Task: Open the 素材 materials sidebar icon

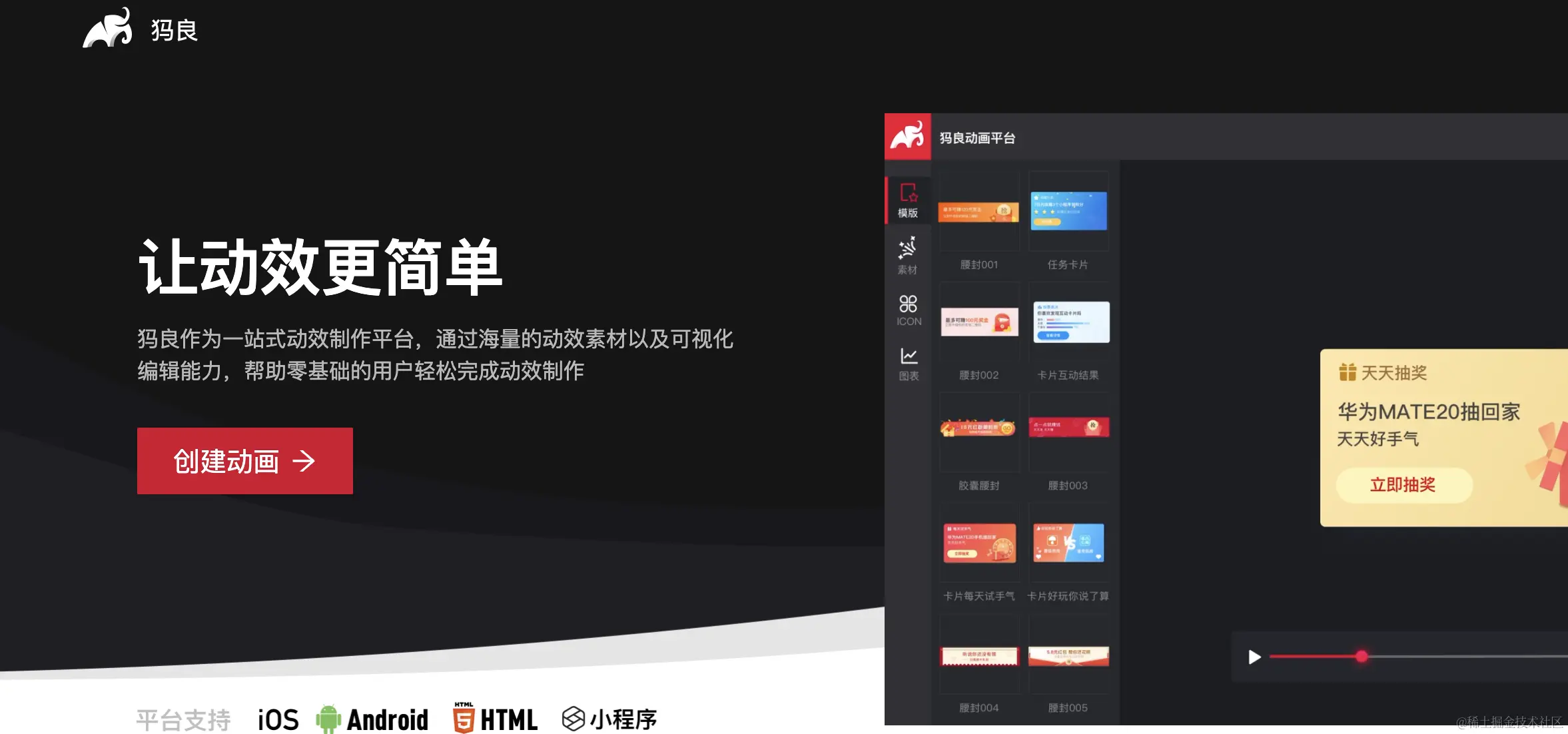Action: click(x=908, y=256)
